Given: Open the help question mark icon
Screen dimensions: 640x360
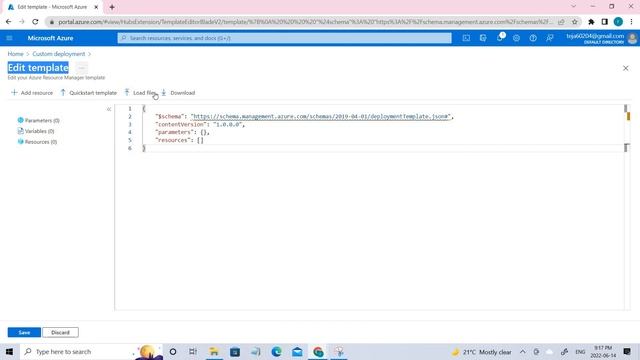Looking at the screenshot, I should 533,38.
